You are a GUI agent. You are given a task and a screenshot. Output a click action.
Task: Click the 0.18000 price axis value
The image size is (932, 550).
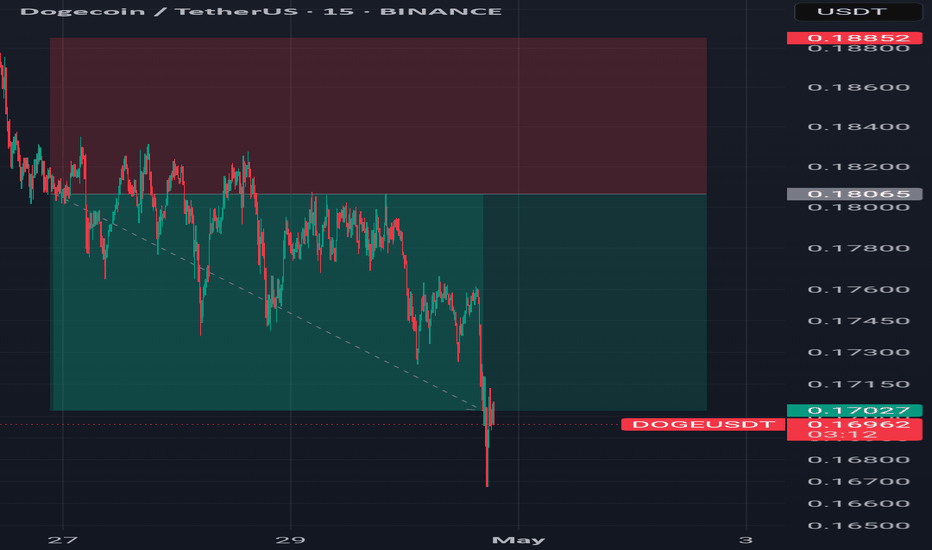point(858,207)
